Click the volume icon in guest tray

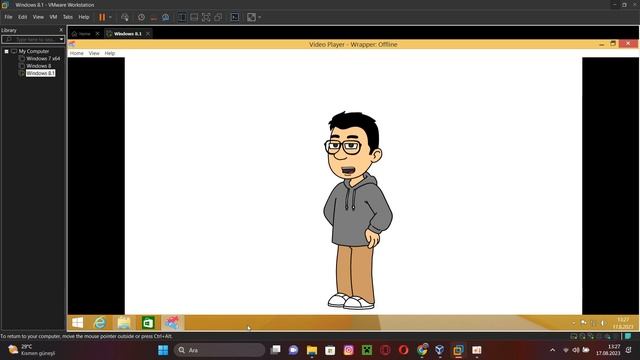point(603,323)
